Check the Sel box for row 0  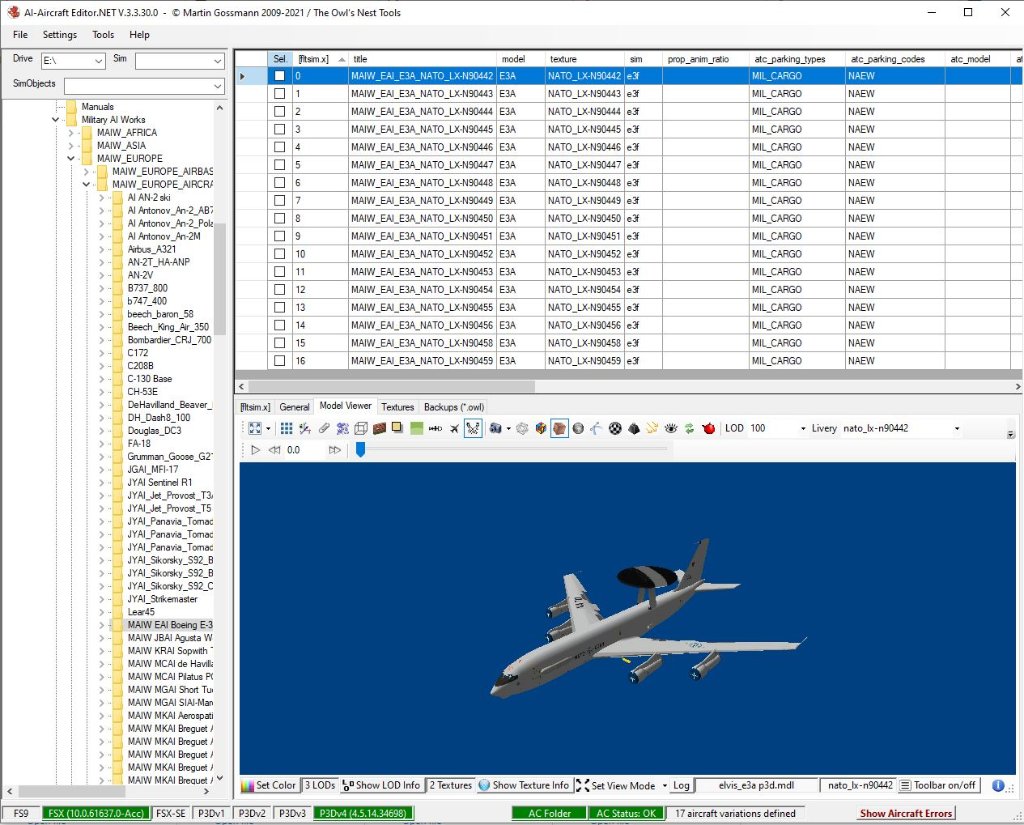[280, 76]
